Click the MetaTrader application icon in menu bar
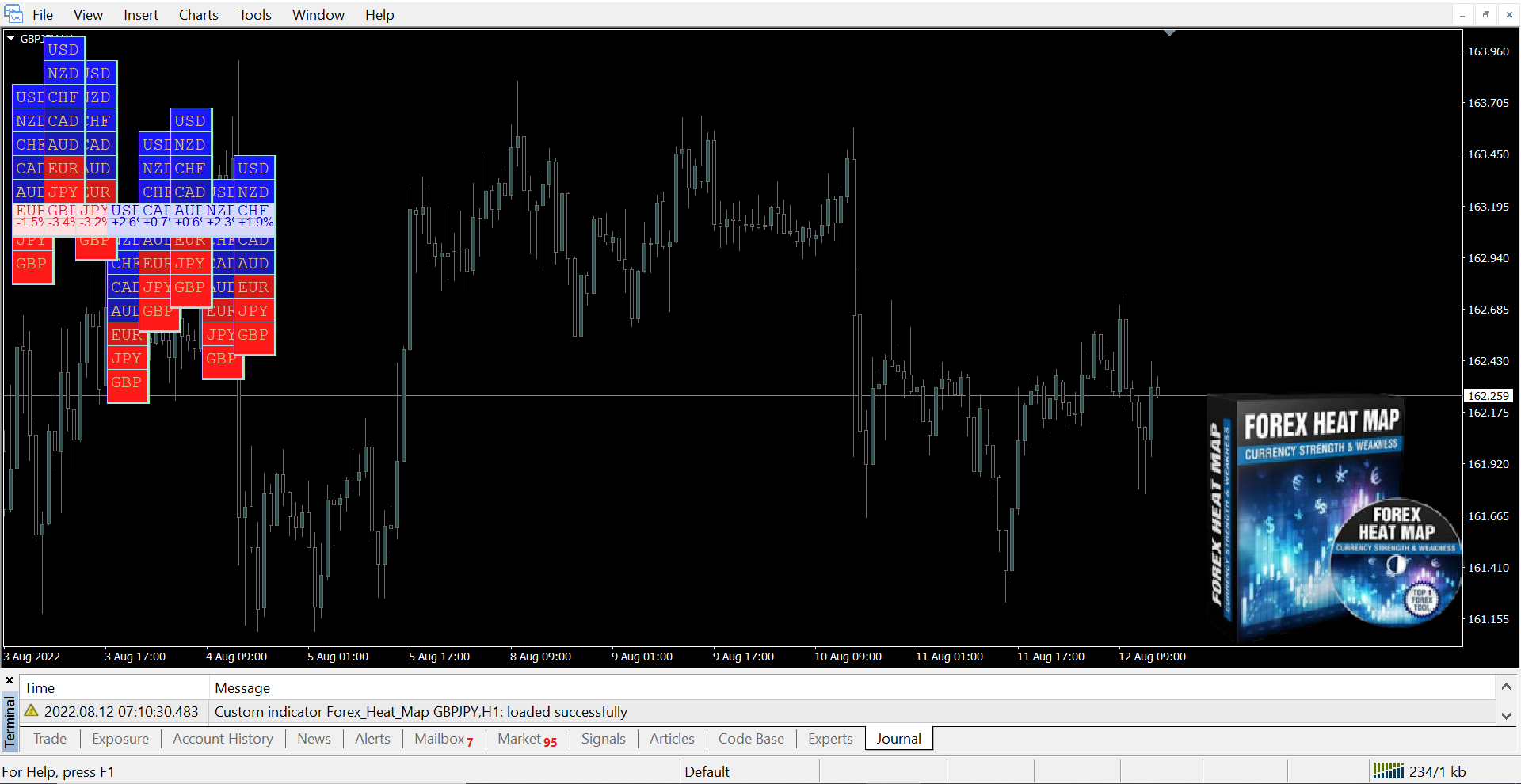The height and width of the screenshot is (784, 1521). (13, 14)
